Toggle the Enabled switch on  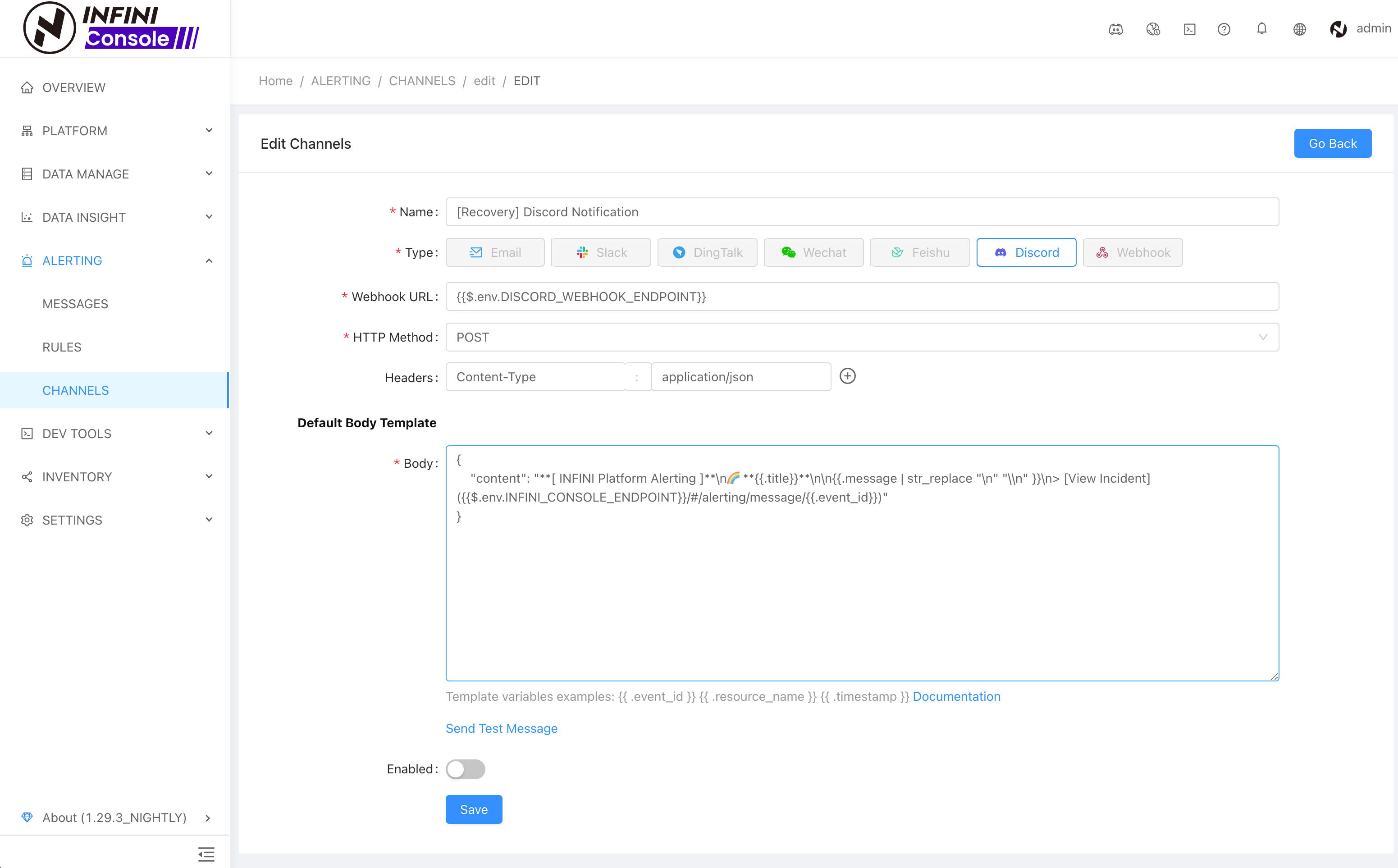[465, 769]
